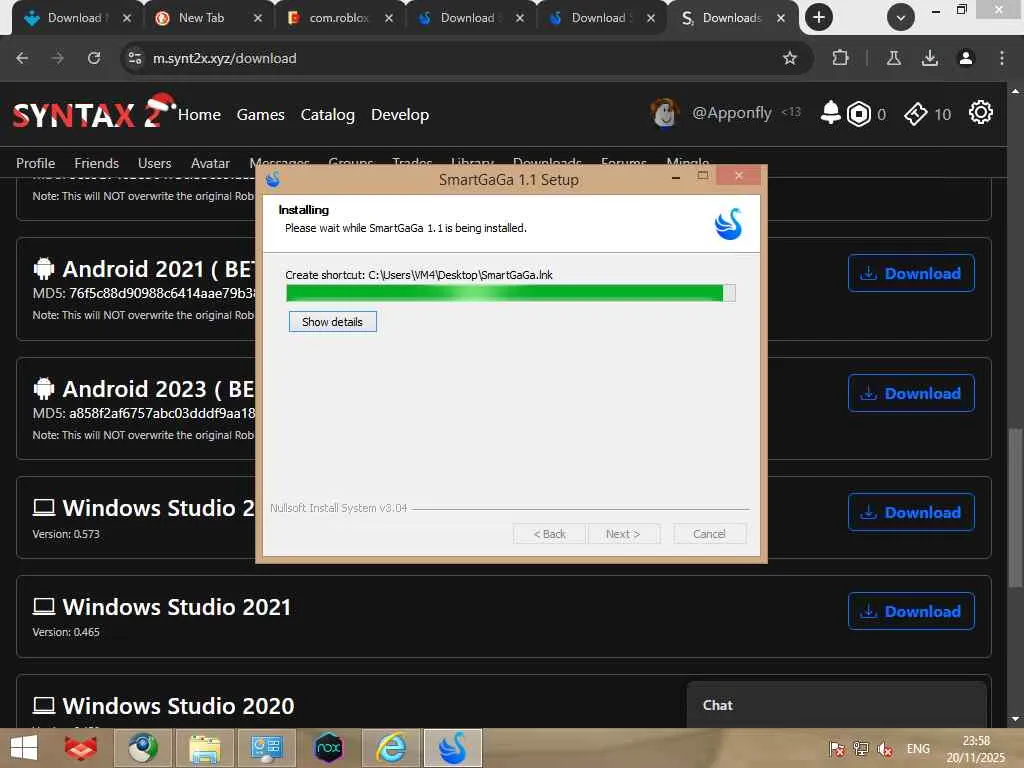
Task: Click the tickets currency icon
Action: point(916,114)
